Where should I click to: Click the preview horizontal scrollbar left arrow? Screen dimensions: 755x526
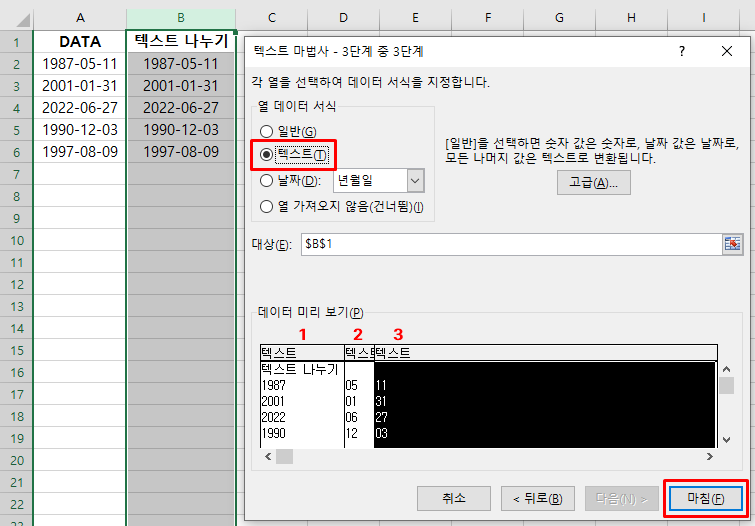coord(268,456)
